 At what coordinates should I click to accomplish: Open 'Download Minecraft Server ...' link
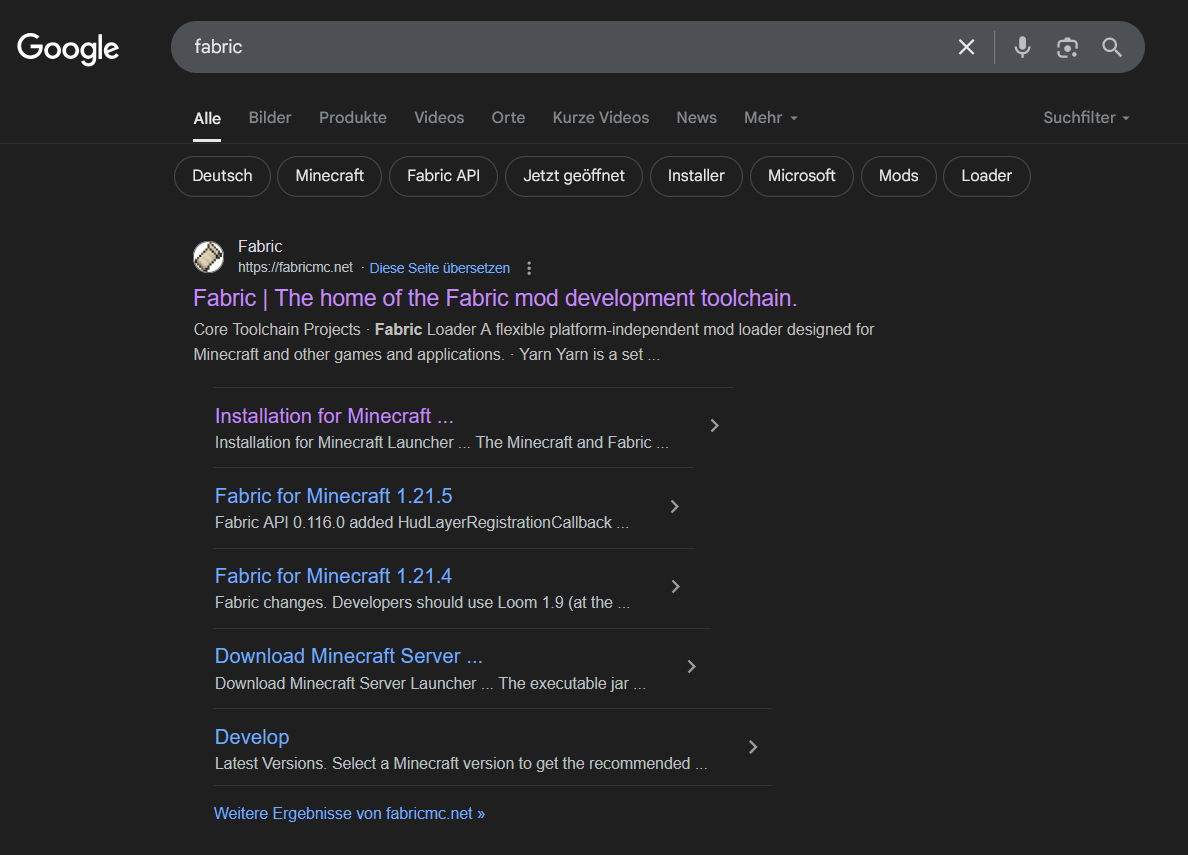pos(349,656)
